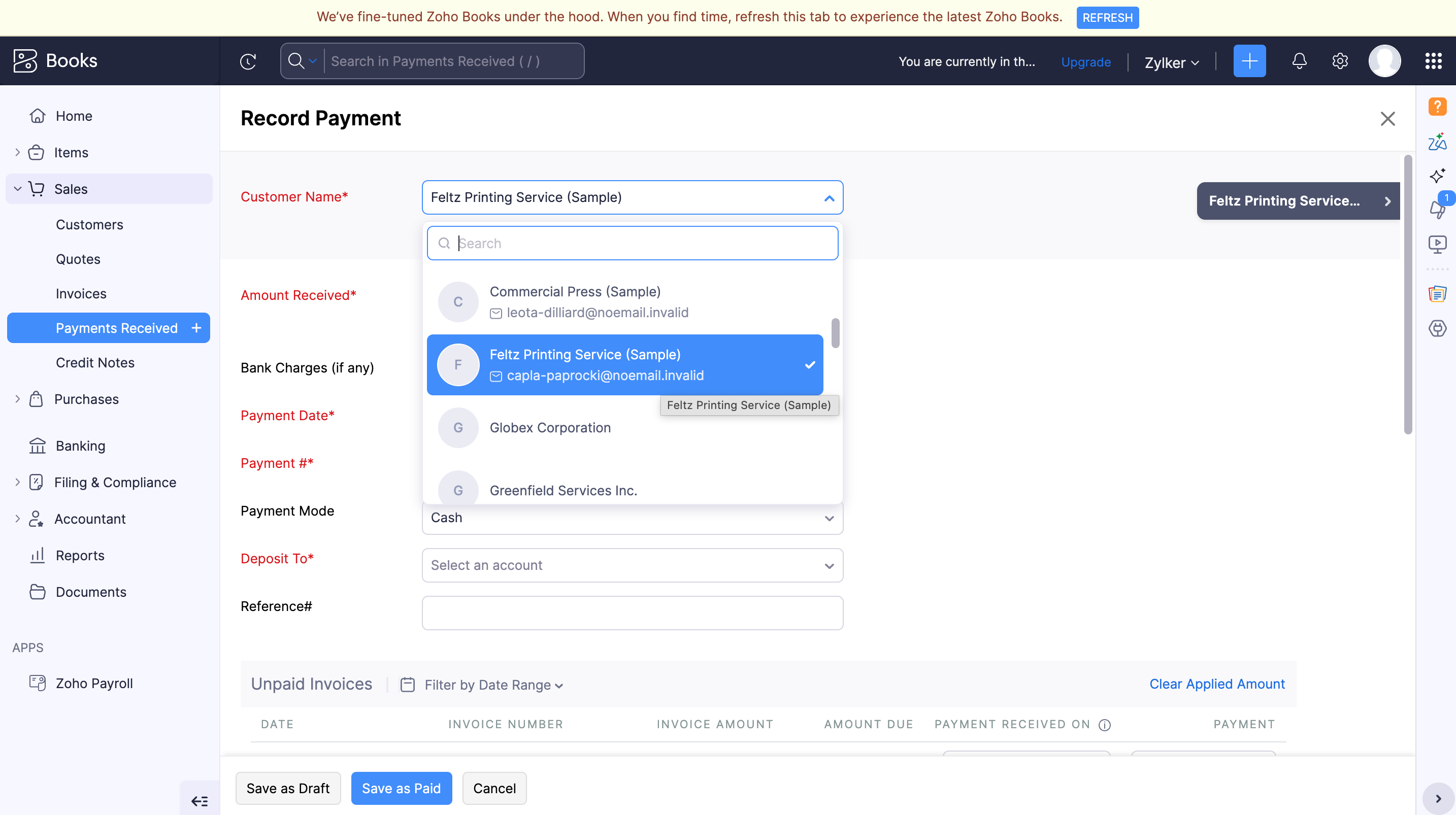The height and width of the screenshot is (815, 1456).
Task: Open the notifications bell
Action: (x=1299, y=61)
